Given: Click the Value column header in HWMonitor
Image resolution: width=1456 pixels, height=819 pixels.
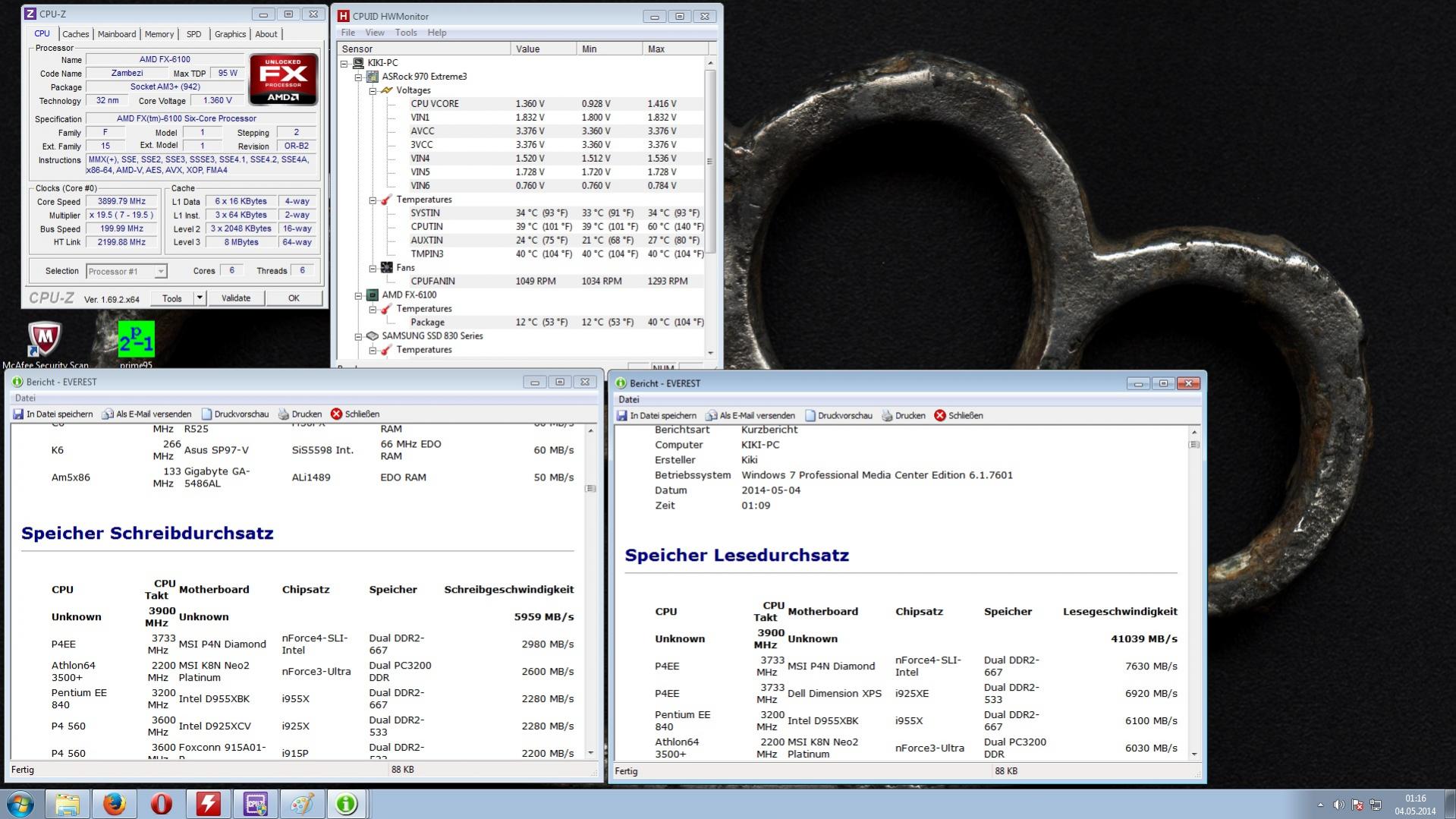Looking at the screenshot, I should pos(544,49).
